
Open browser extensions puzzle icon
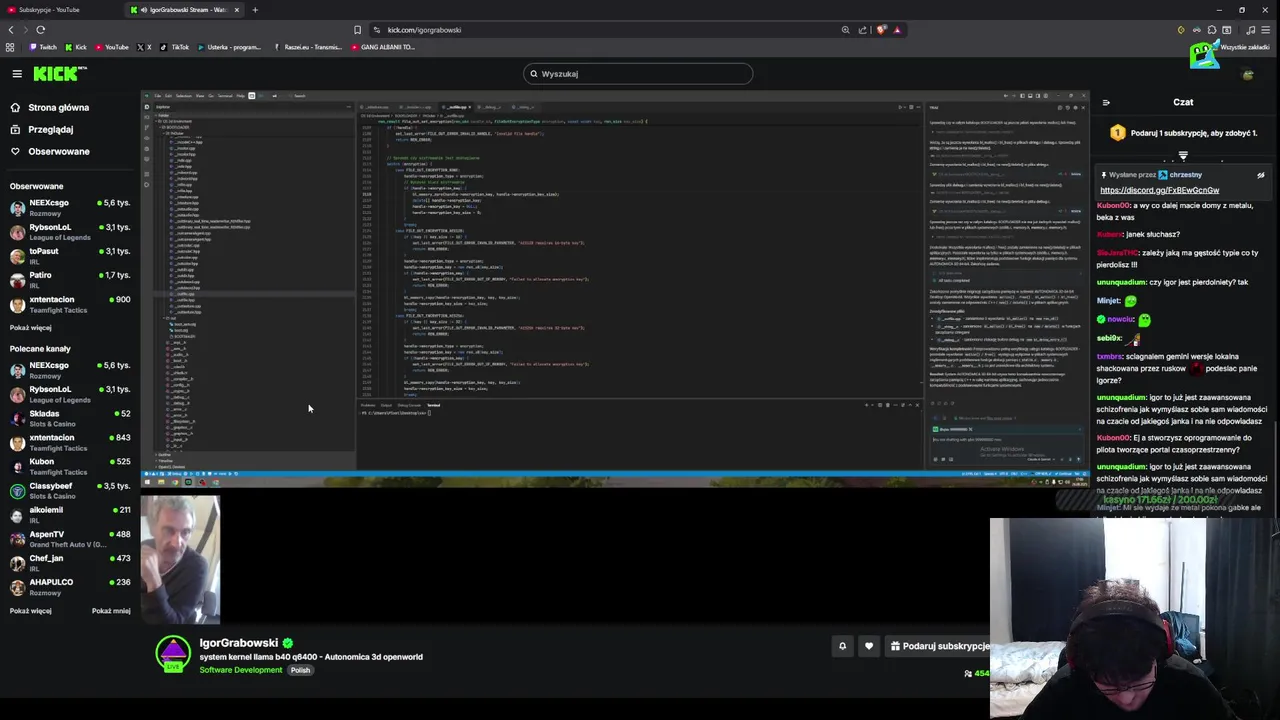1212,30
